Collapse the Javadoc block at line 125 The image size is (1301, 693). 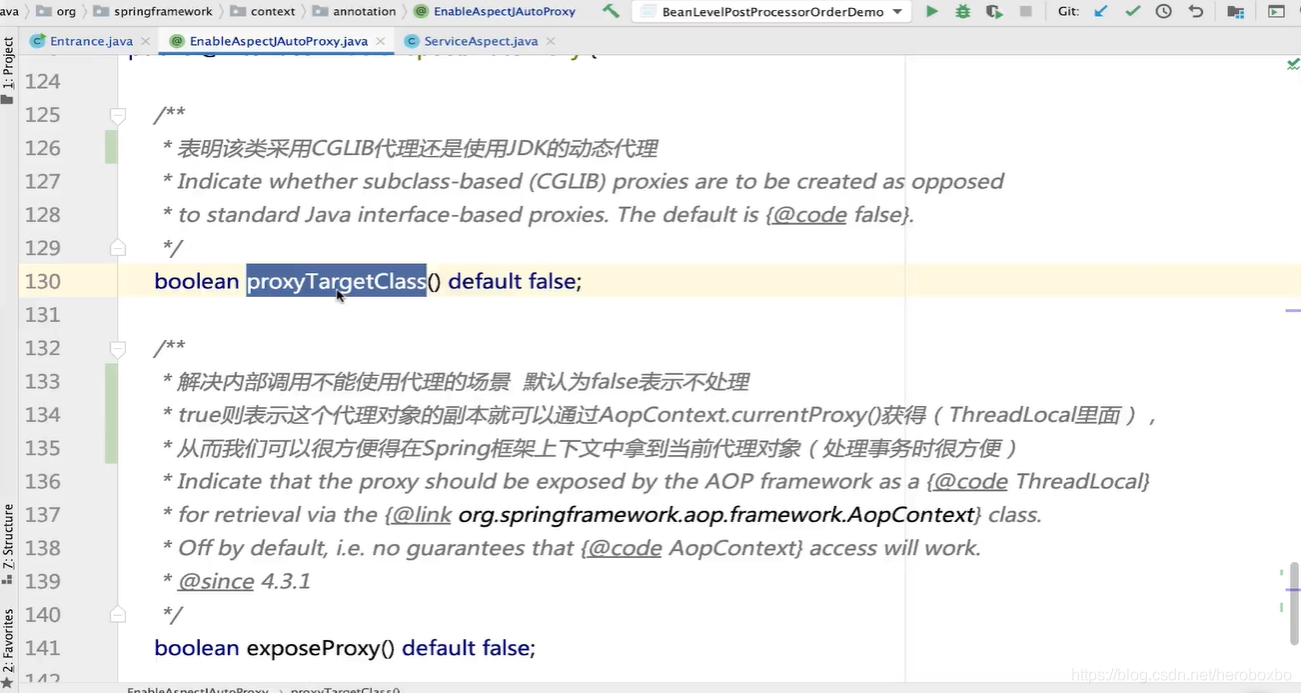(117, 114)
